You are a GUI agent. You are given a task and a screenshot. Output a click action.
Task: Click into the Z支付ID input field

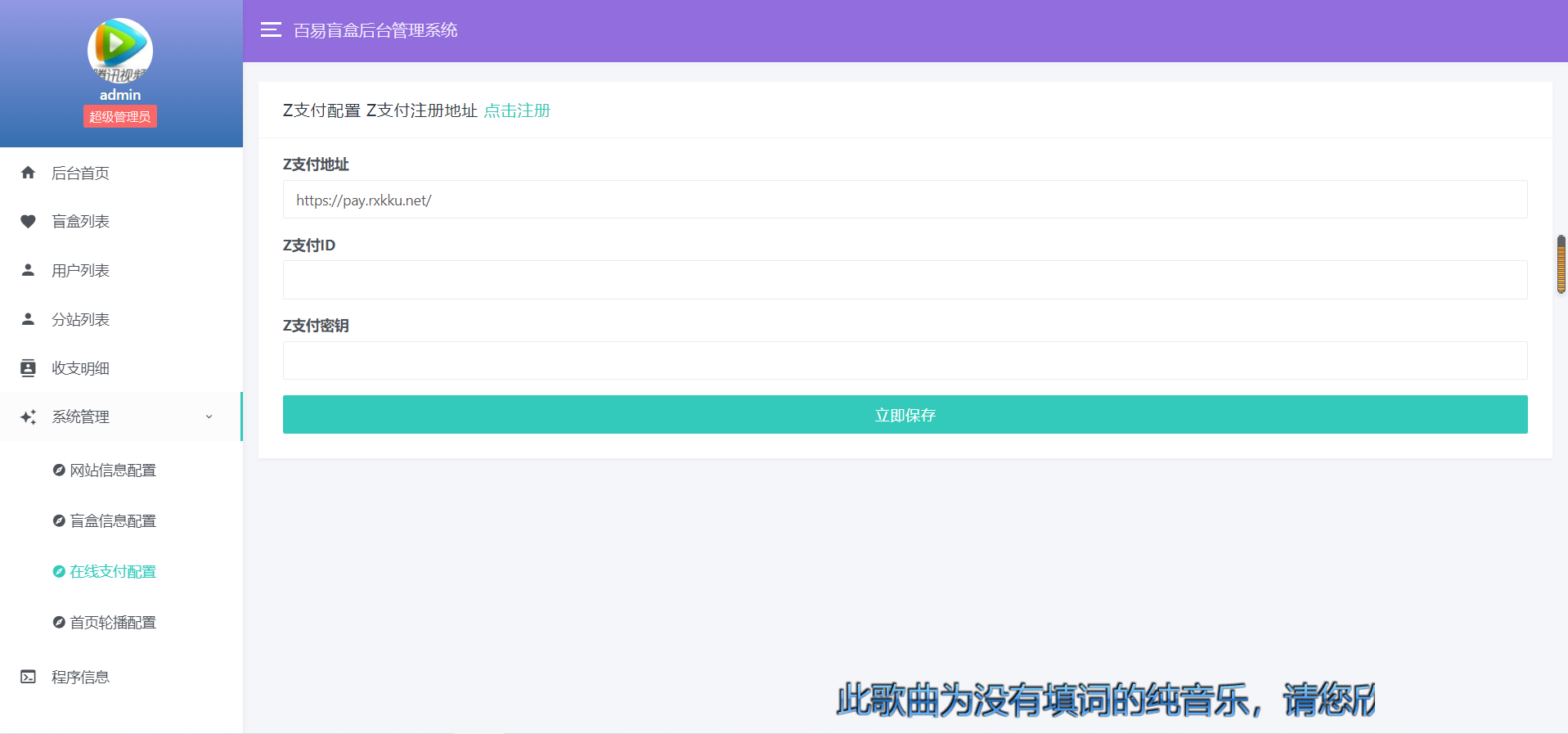coord(905,280)
